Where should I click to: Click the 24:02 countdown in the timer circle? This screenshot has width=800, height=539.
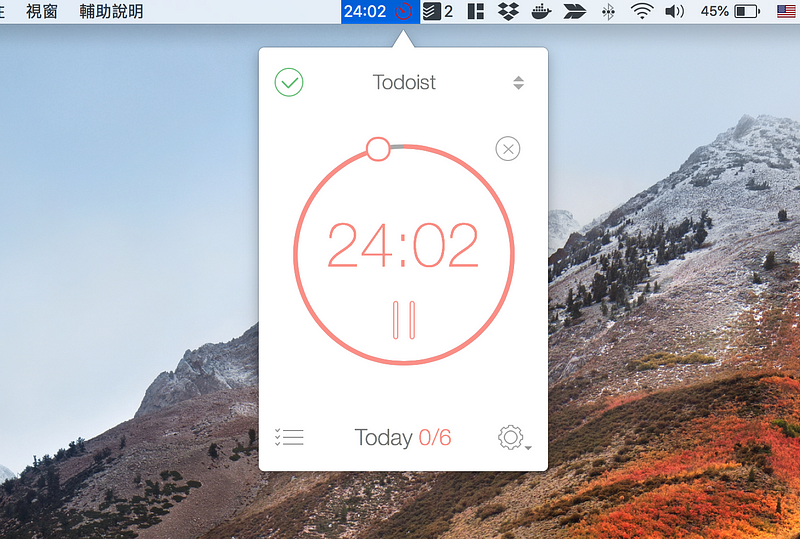403,246
